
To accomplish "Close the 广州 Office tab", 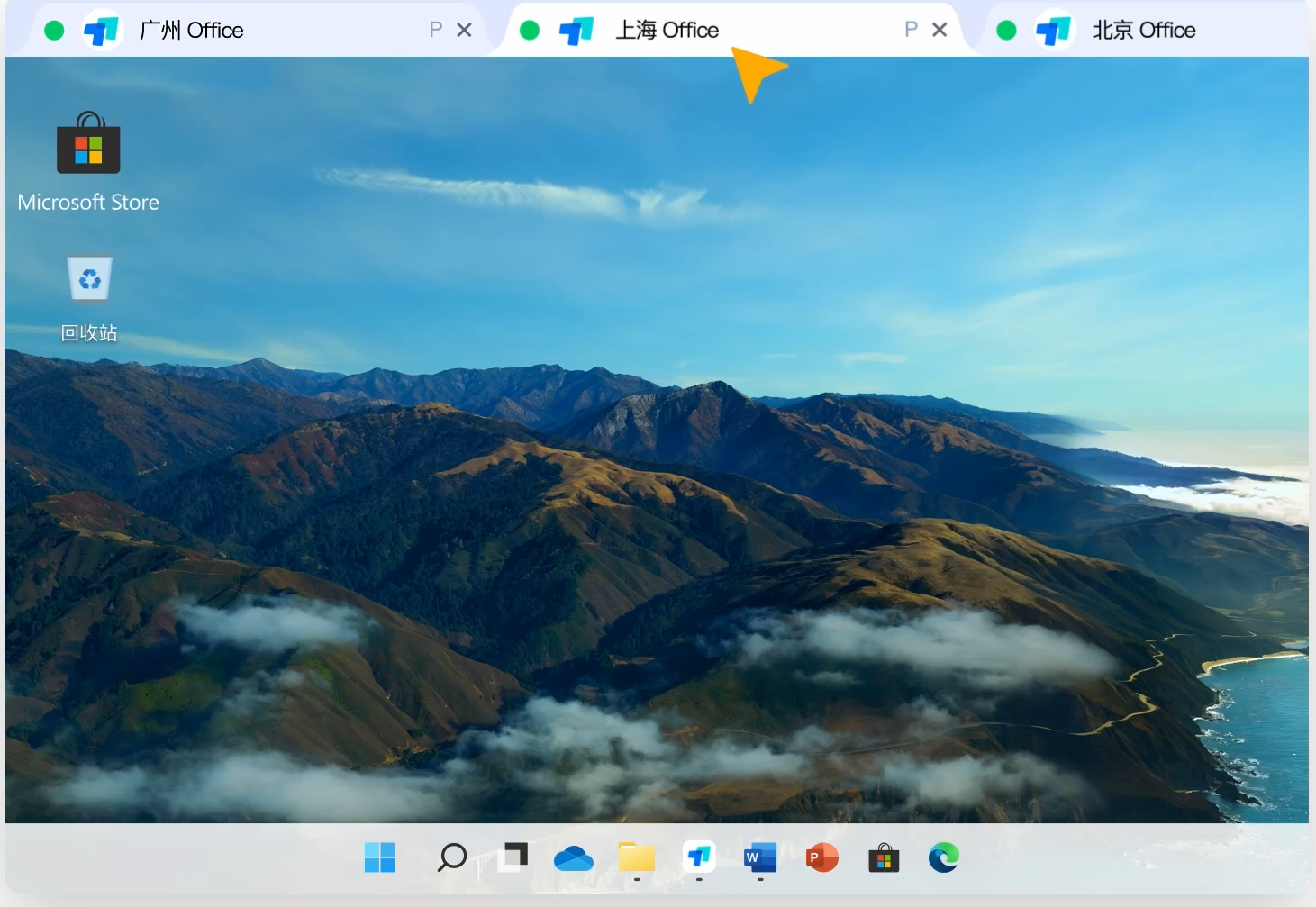I will (465, 31).
